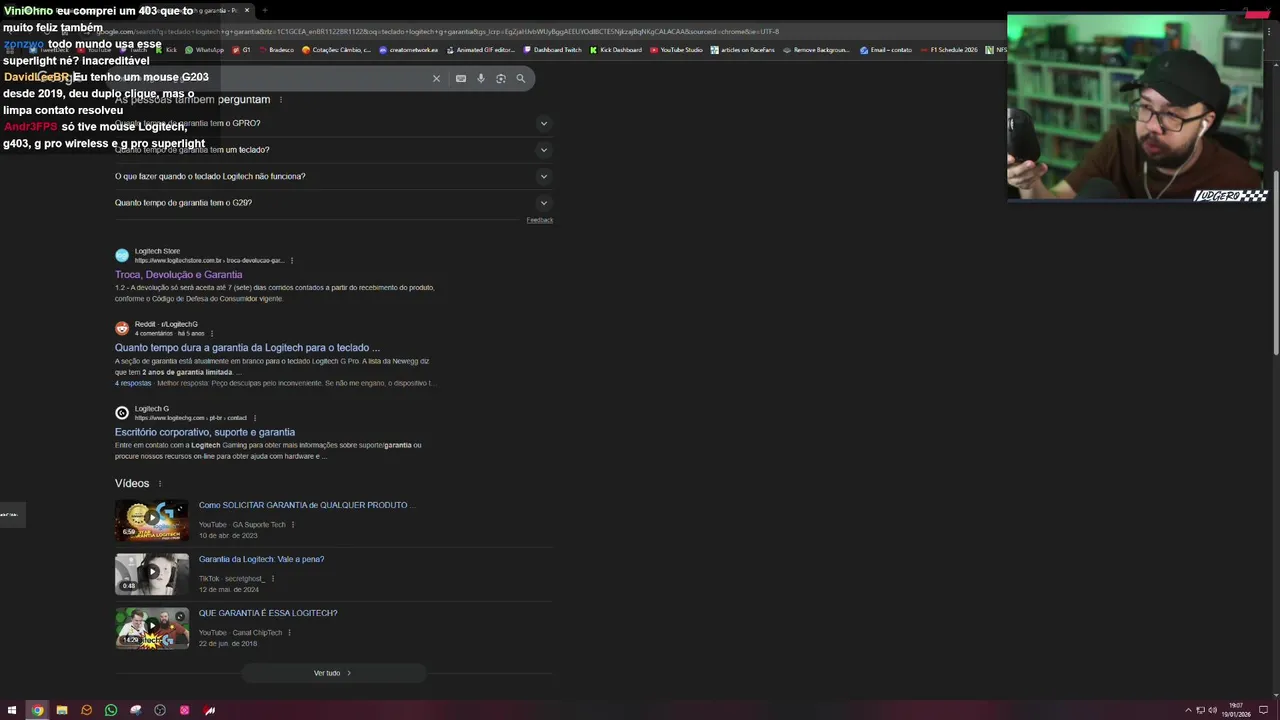
Task: Open more options for Reddit result
Action: (x=212, y=333)
